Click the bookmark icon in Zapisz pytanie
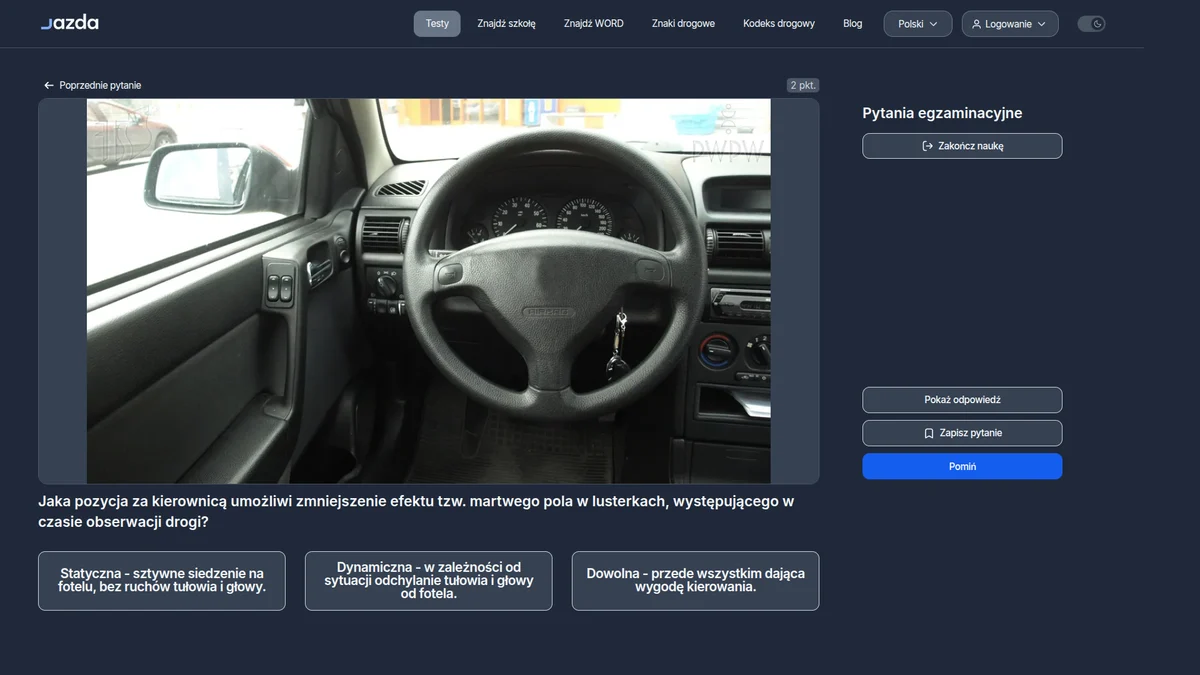Screen dimensions: 1200x675 (929, 434)
